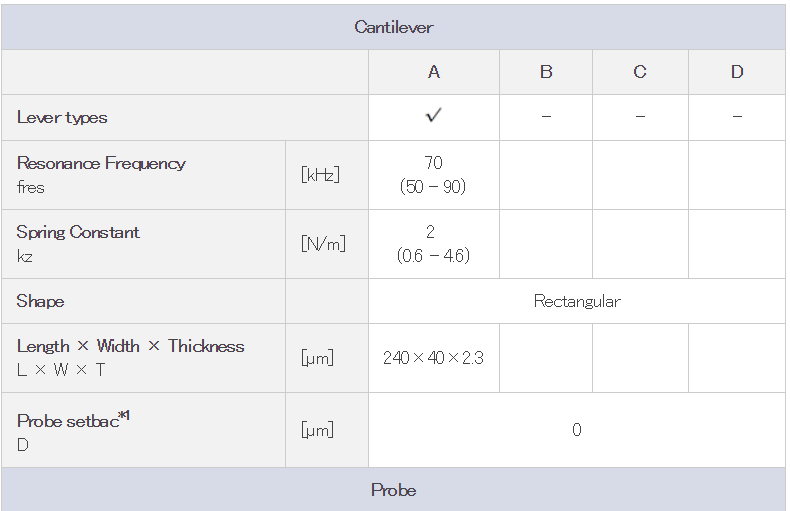Select column header D
The image size is (790, 511).
point(737,72)
